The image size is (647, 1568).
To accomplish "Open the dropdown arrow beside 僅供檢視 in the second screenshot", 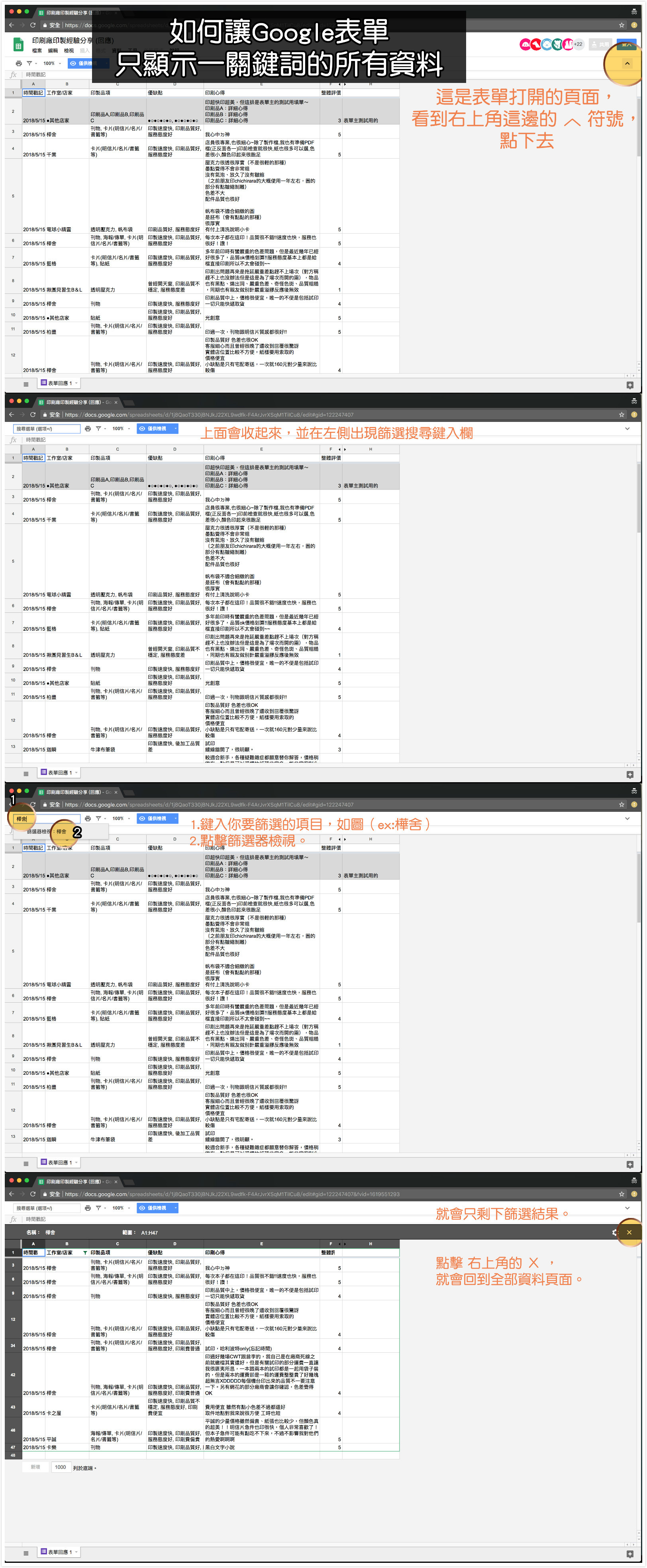I will [176, 429].
